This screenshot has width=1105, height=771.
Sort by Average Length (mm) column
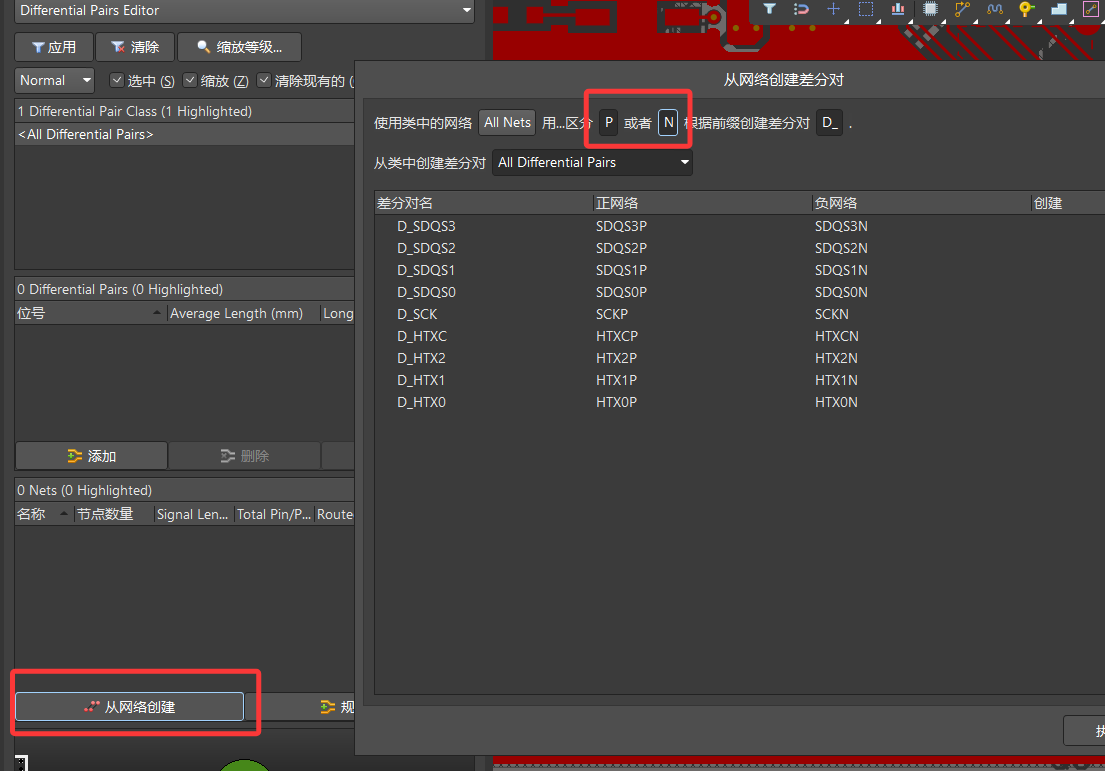(243, 313)
